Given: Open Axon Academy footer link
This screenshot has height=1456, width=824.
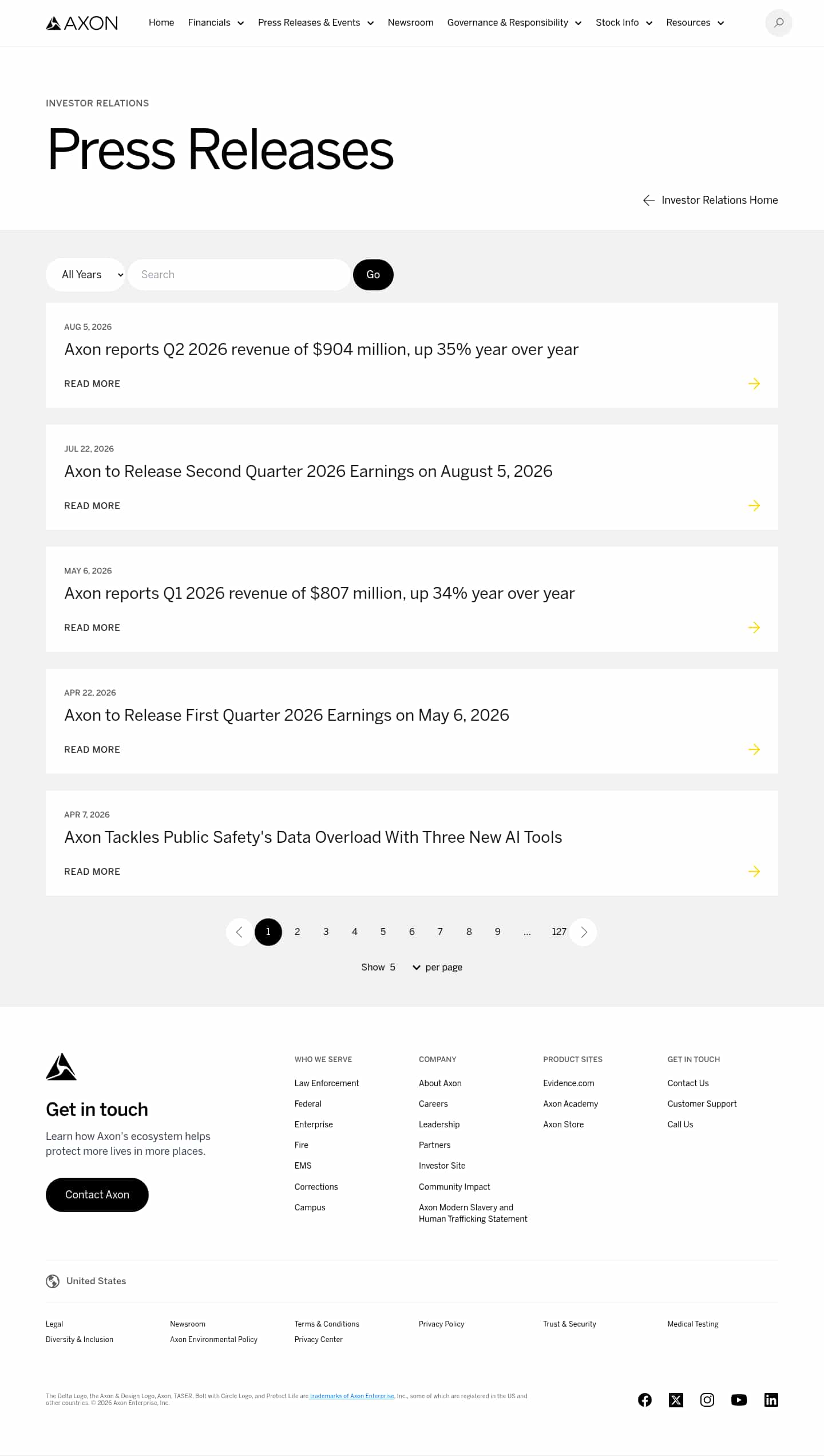Looking at the screenshot, I should pyautogui.click(x=571, y=1104).
